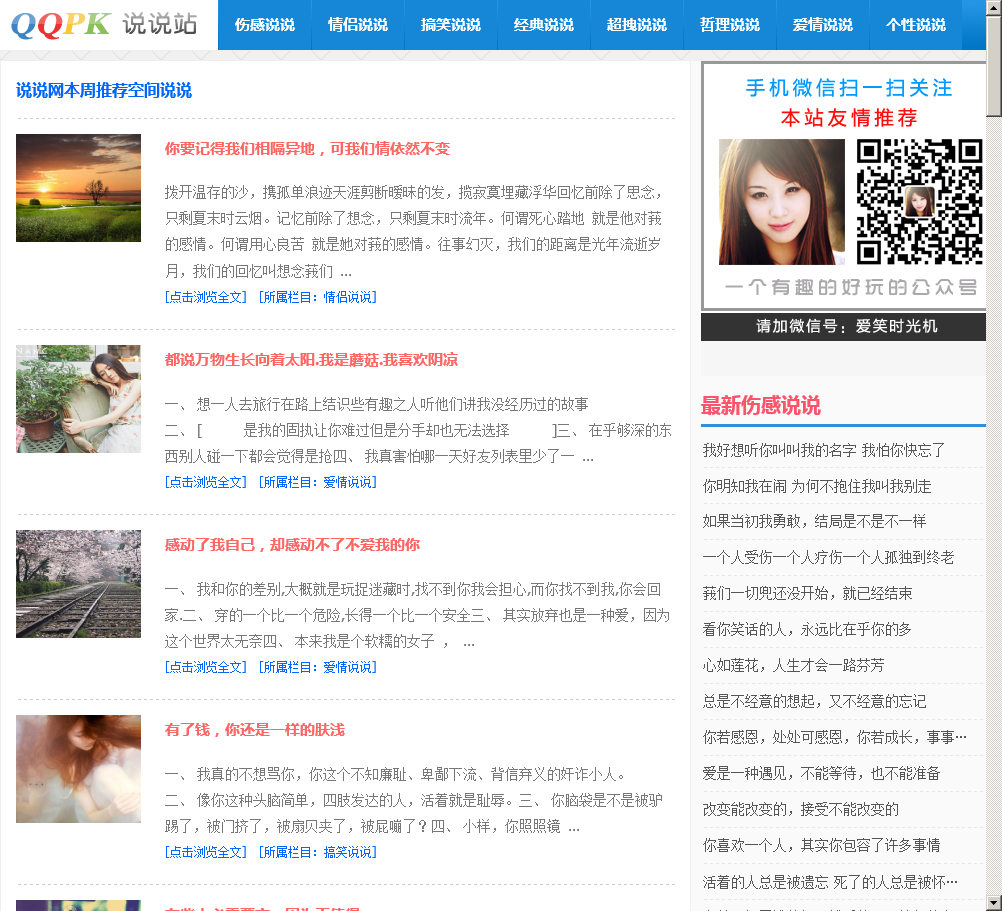Image resolution: width=1002 pixels, height=911 pixels.
Task: Open sidebar link 如果当初我勇敢，结局是不是不一样
Action: tap(814, 521)
